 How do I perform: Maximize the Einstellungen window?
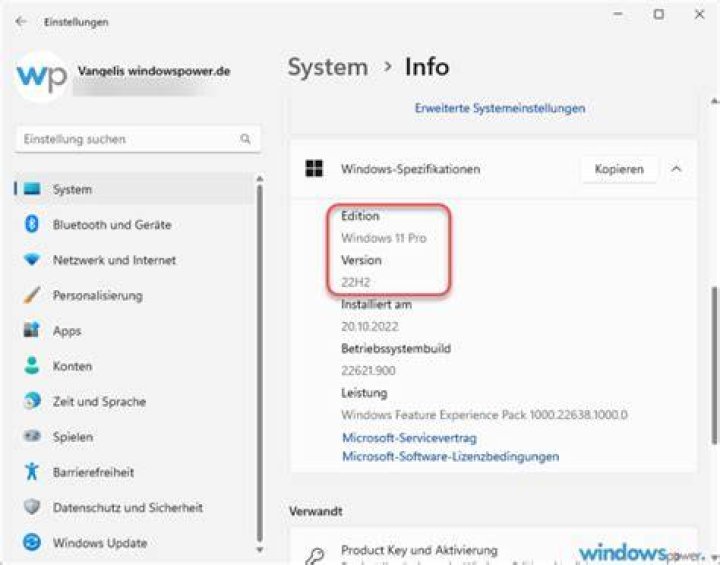(x=659, y=14)
